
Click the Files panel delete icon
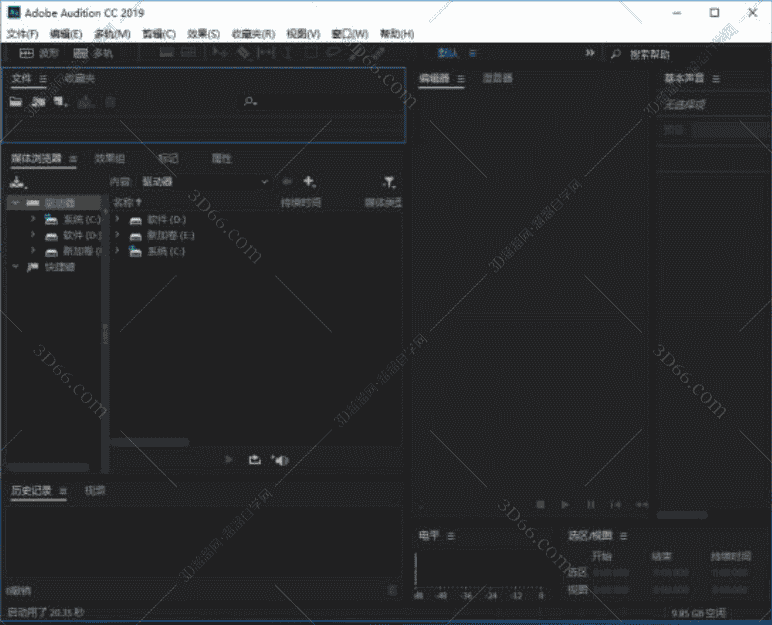pyautogui.click(x=110, y=102)
